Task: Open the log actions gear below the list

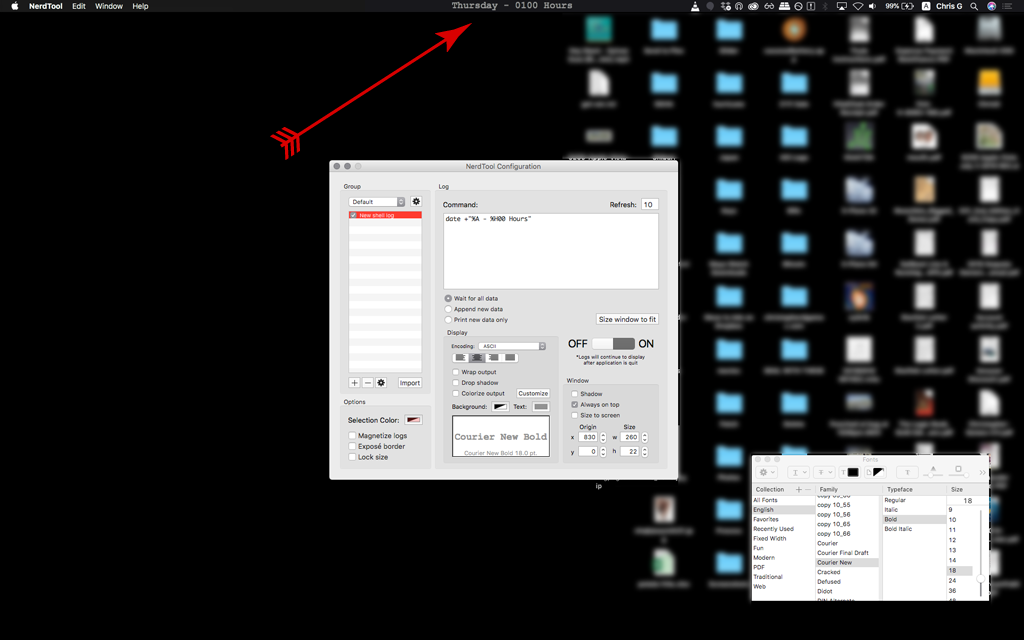Action: pyautogui.click(x=381, y=383)
